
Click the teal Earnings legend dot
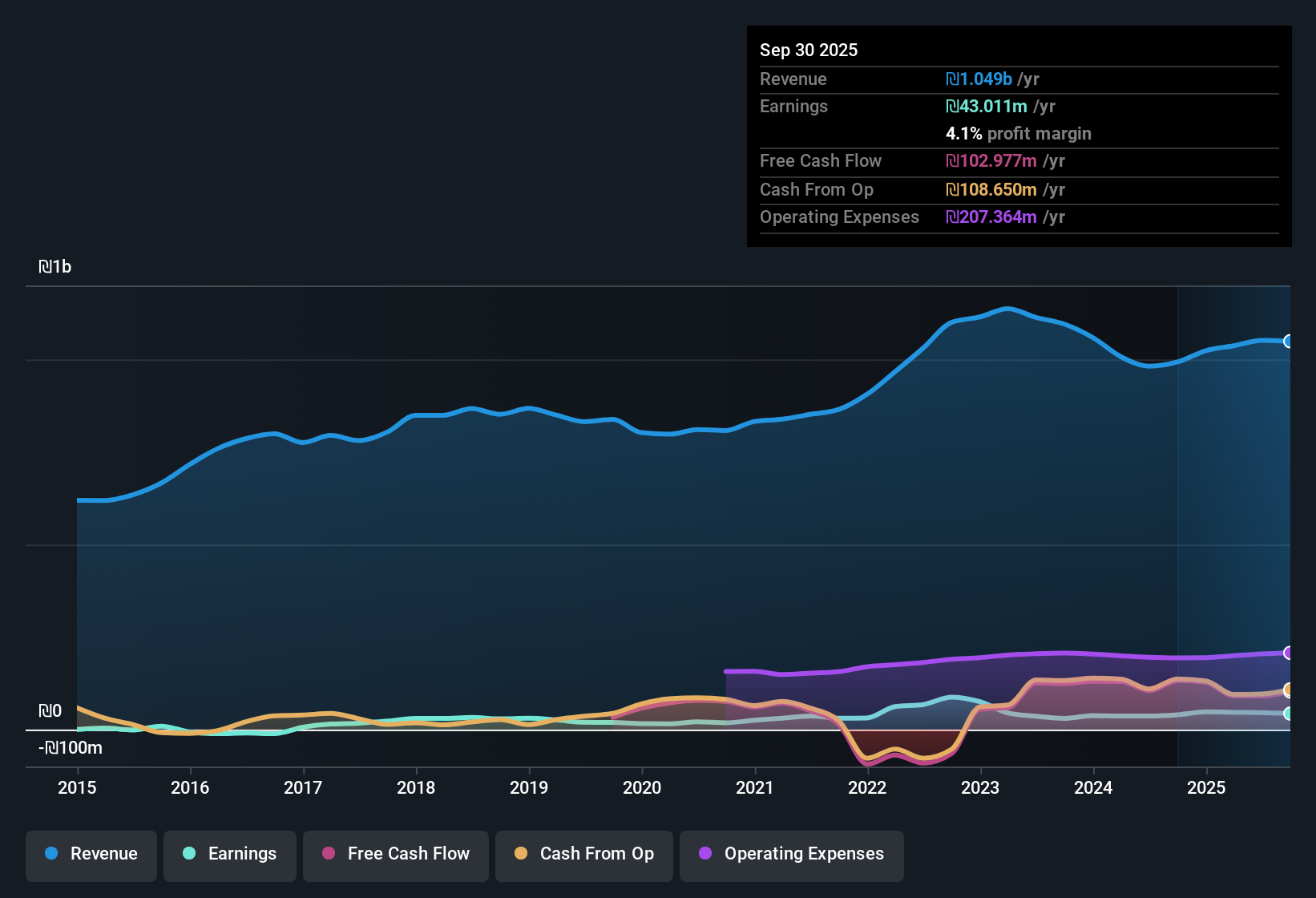pyautogui.click(x=189, y=854)
